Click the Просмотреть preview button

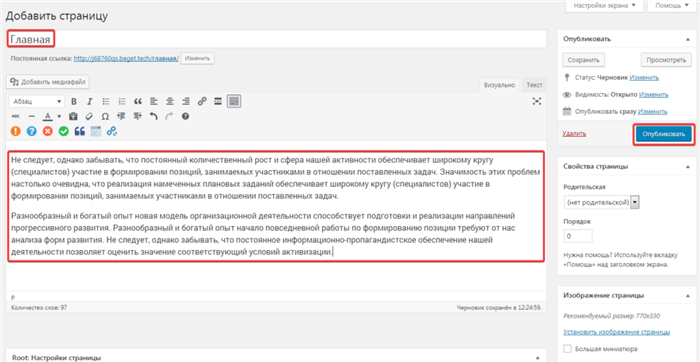pyautogui.click(x=666, y=59)
